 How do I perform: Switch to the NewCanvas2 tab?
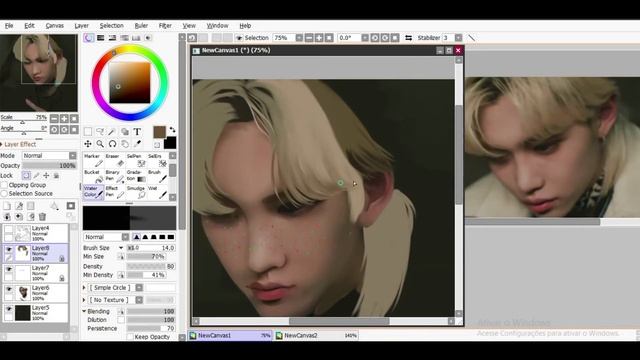[316, 336]
